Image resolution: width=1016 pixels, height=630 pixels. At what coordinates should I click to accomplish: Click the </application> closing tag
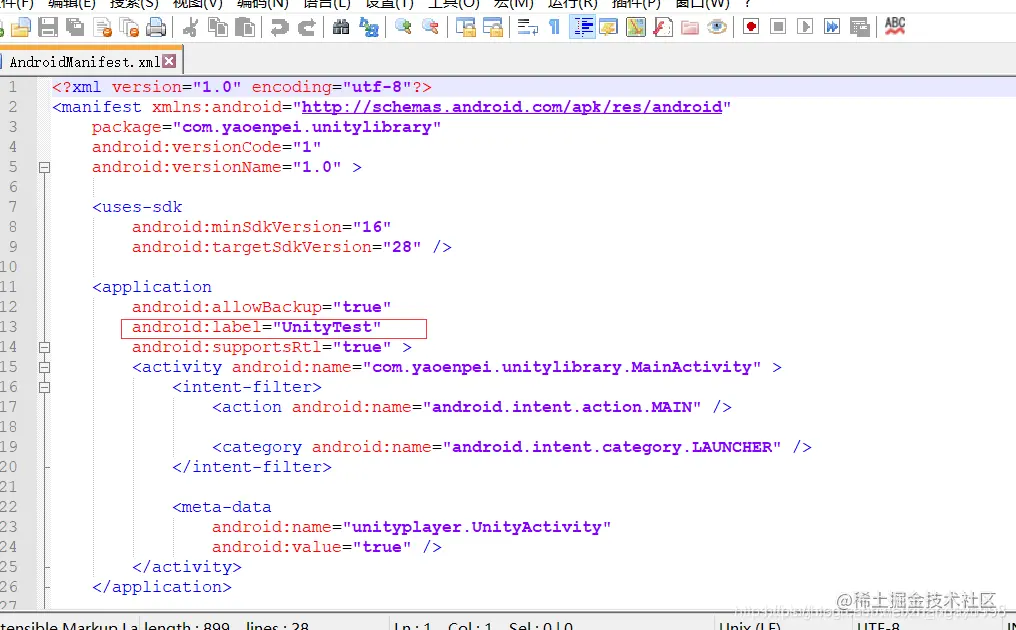pyautogui.click(x=161, y=587)
